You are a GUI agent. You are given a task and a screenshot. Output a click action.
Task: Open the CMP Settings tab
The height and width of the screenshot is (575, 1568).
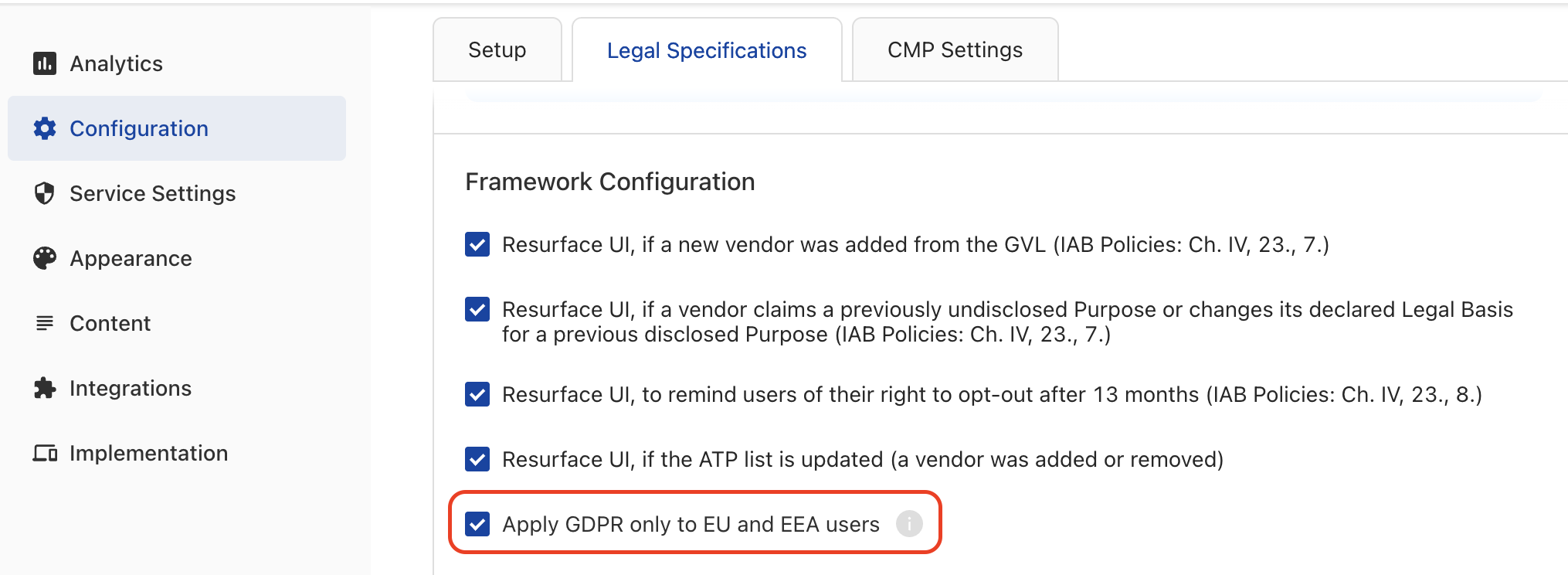(x=955, y=50)
